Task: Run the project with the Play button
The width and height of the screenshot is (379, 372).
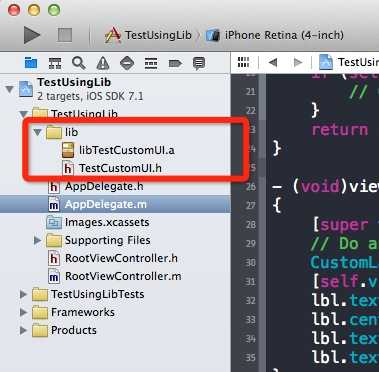Action: pyautogui.click(x=32, y=35)
